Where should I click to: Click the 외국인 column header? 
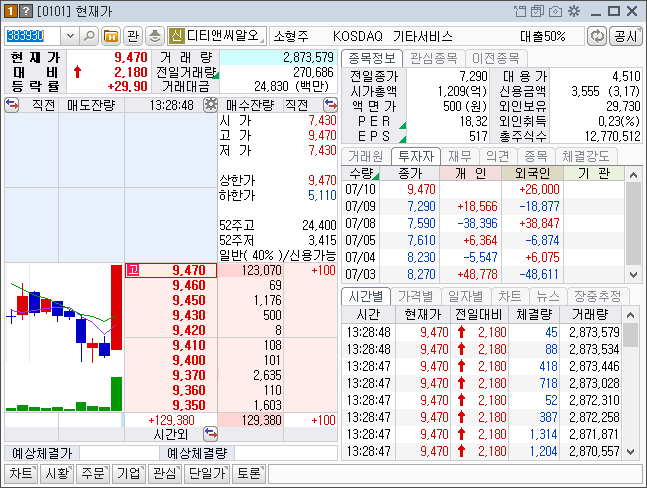(532, 173)
